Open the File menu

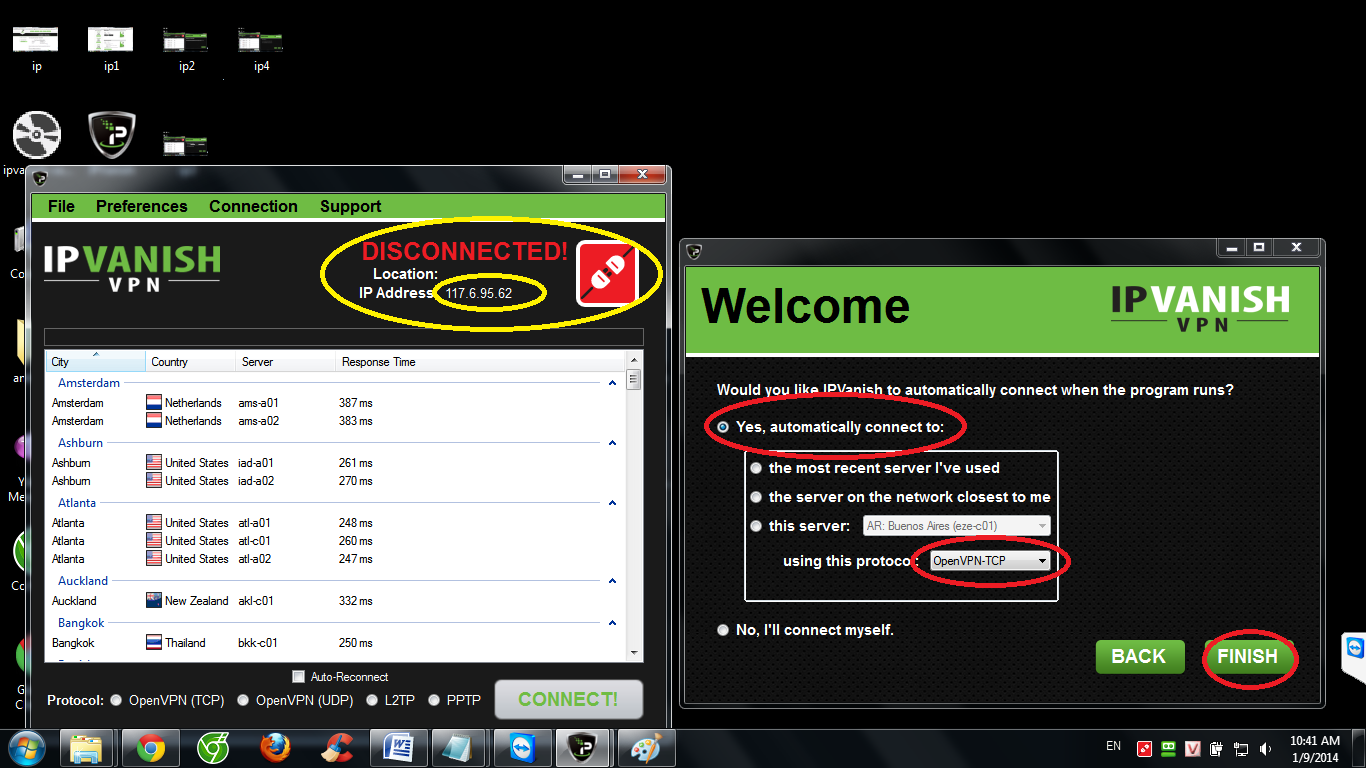(x=61, y=206)
